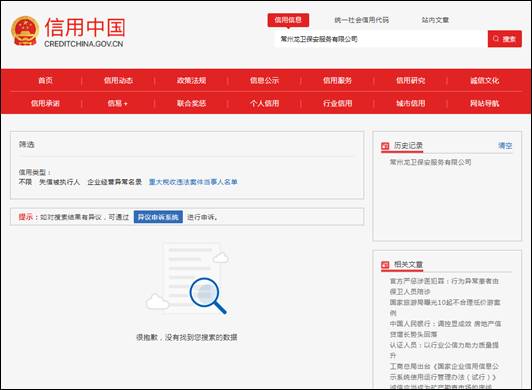
Task: Click the no-results magnifier illustration
Action: click(188, 278)
